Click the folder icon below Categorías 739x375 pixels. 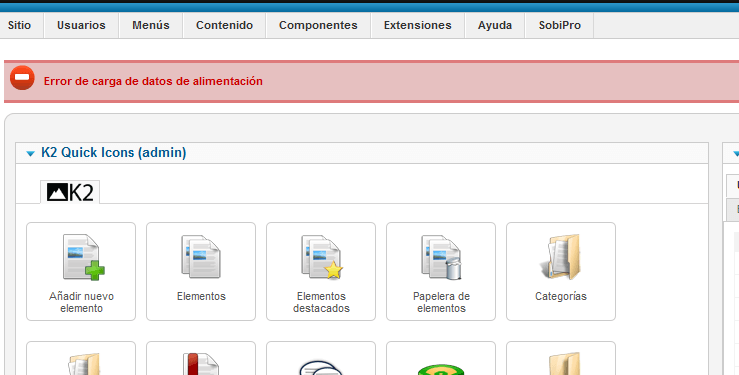pos(564,364)
